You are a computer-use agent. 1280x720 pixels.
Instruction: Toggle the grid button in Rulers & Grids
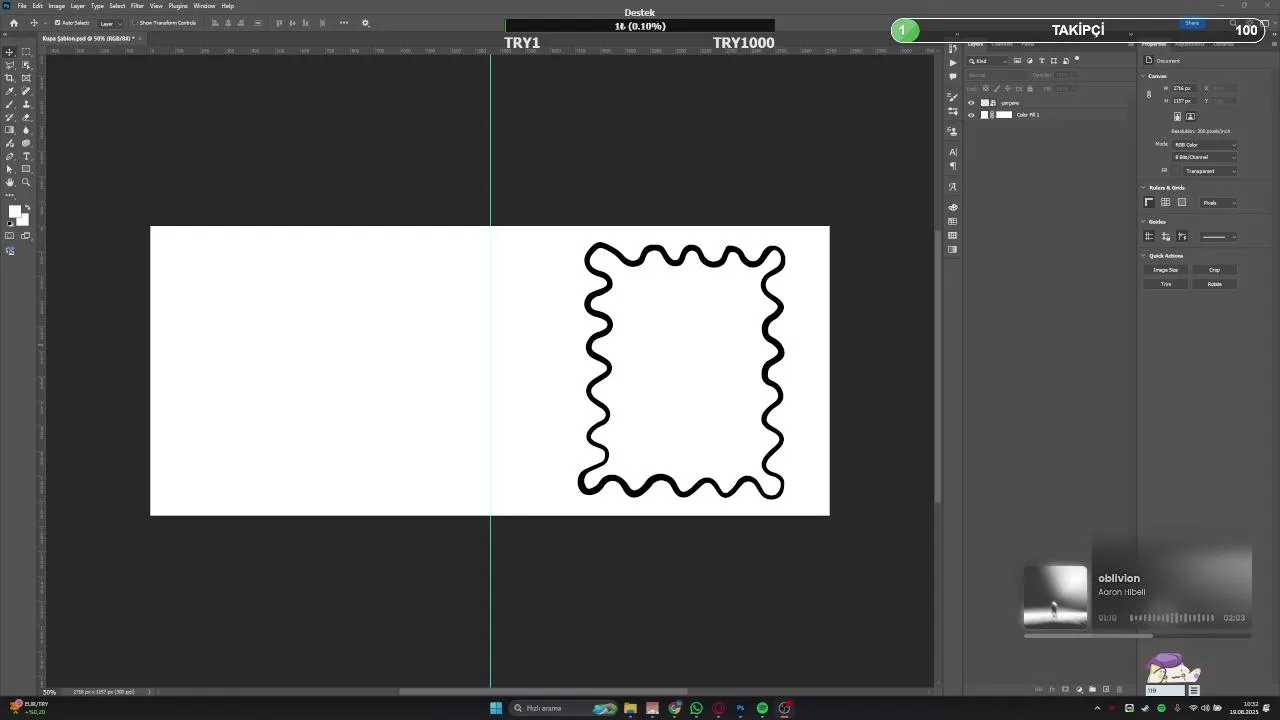(x=1165, y=202)
